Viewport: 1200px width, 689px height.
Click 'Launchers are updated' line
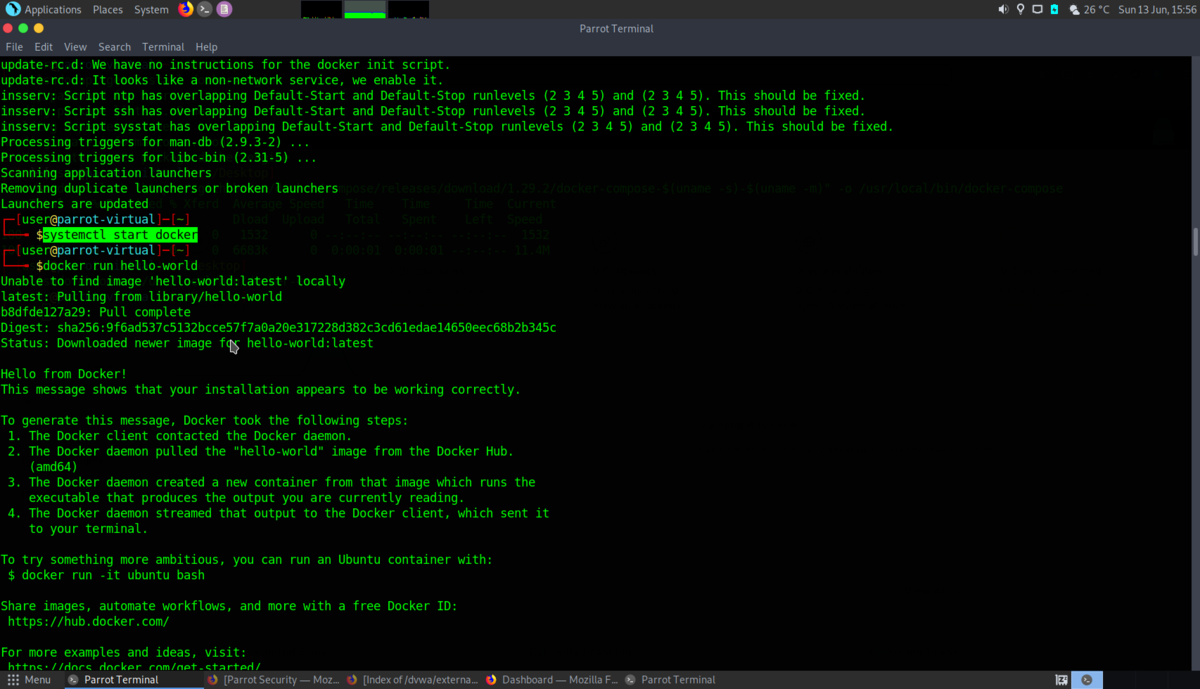pos(74,204)
